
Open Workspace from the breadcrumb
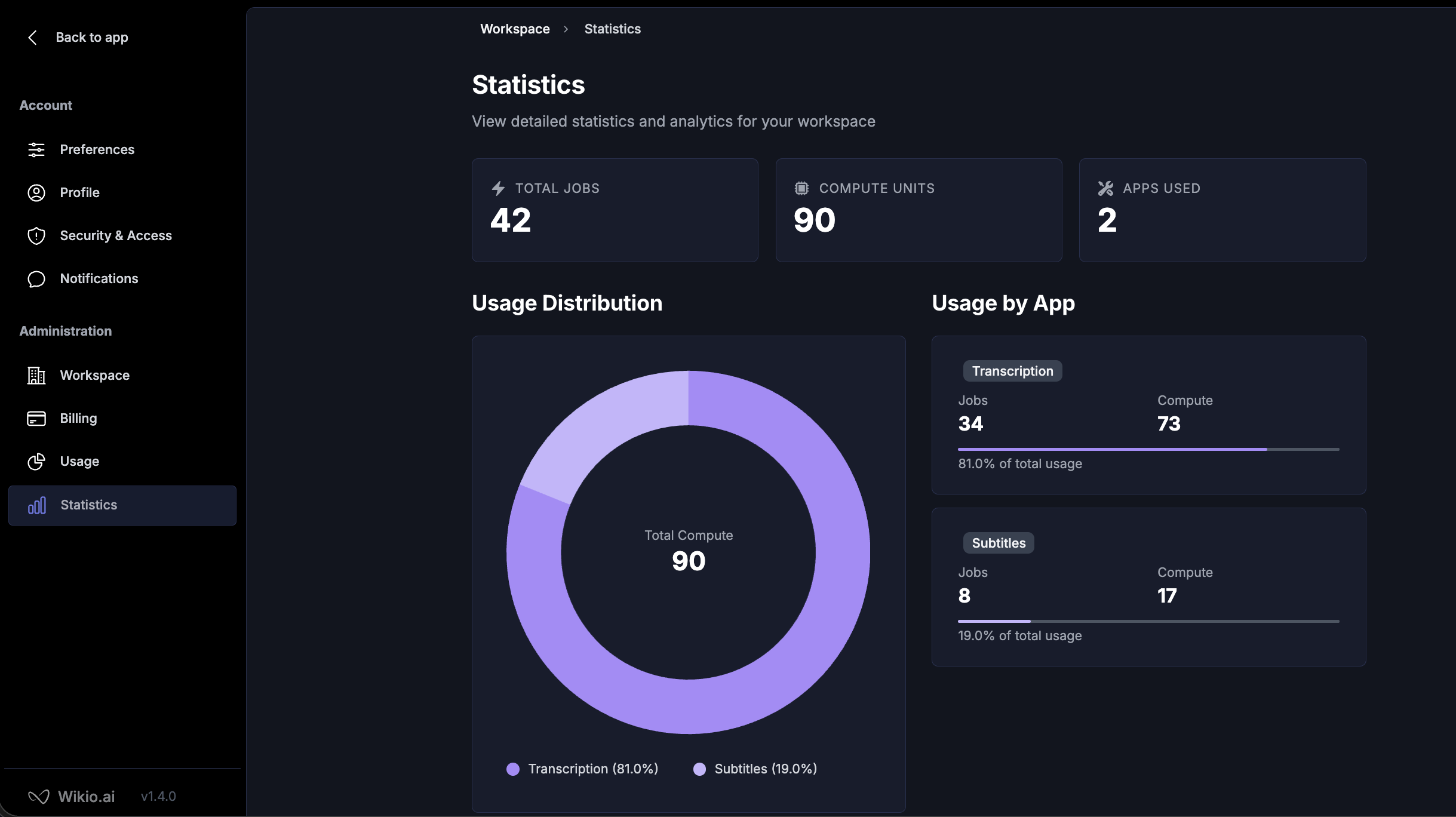(515, 28)
